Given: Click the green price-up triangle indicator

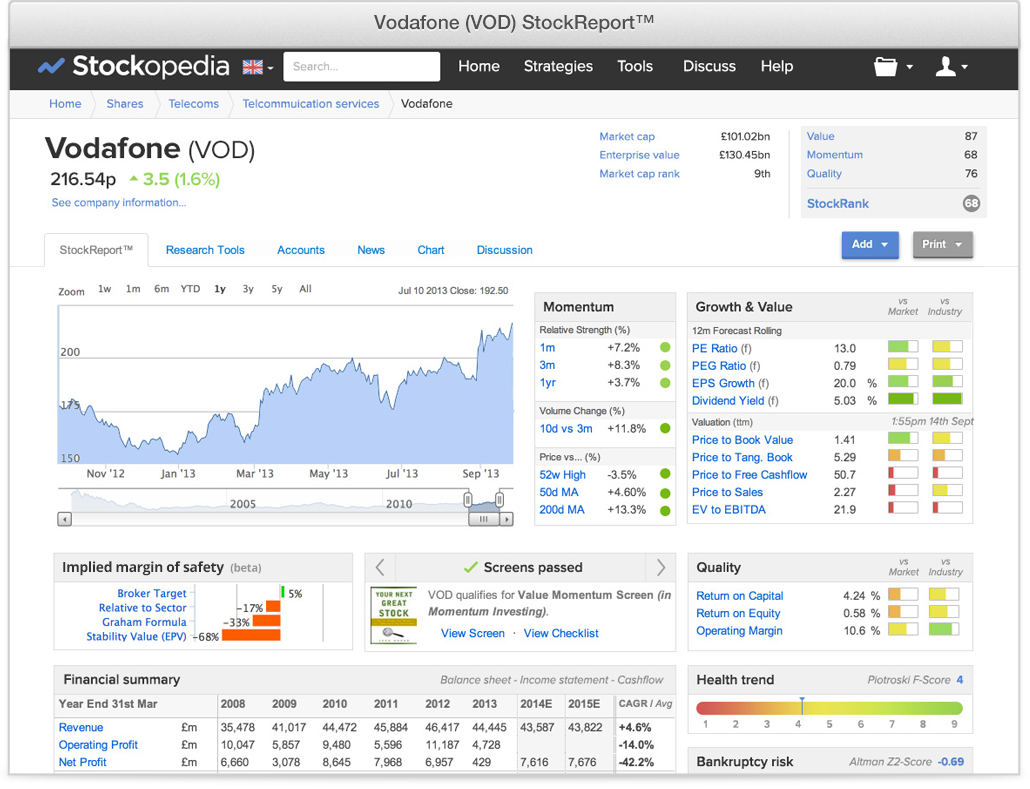Looking at the screenshot, I should tap(134, 178).
